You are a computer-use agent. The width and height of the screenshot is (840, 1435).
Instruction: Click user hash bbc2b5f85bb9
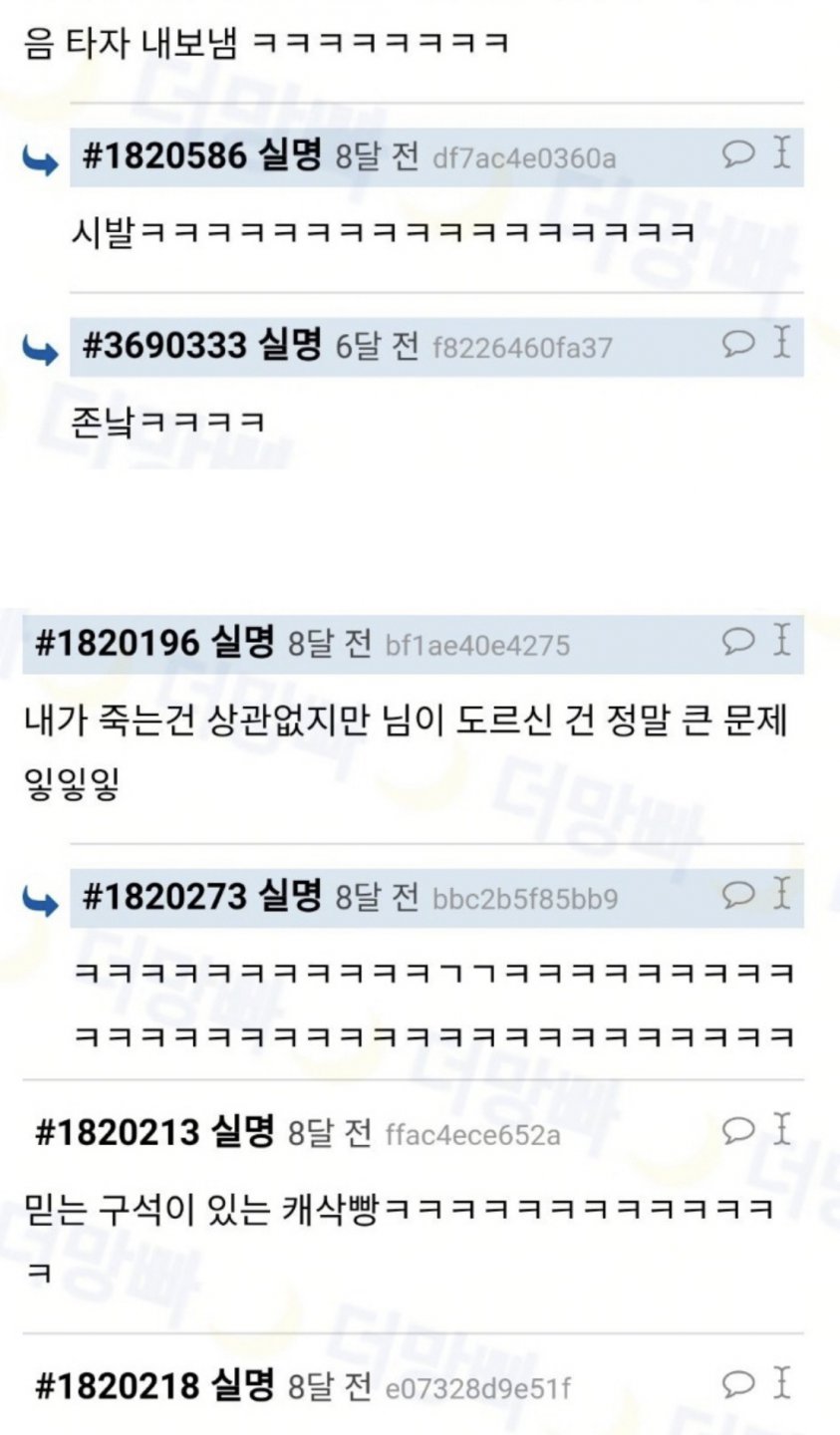point(525,899)
